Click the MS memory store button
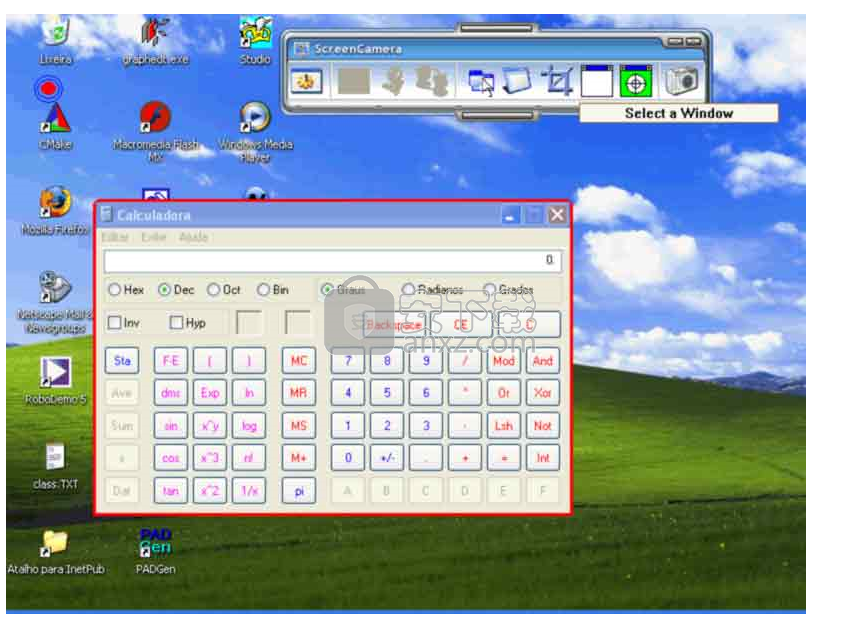This screenshot has height=634, width=864. [299, 425]
